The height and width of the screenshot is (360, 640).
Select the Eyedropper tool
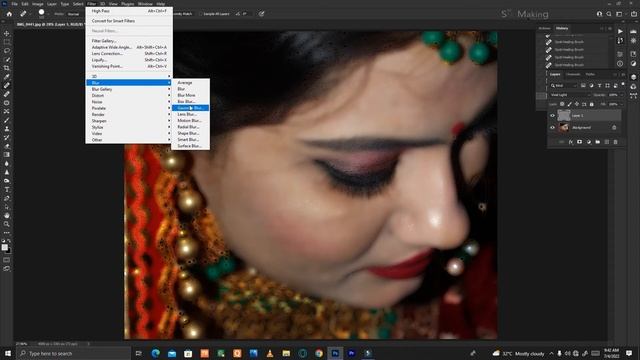click(7, 77)
